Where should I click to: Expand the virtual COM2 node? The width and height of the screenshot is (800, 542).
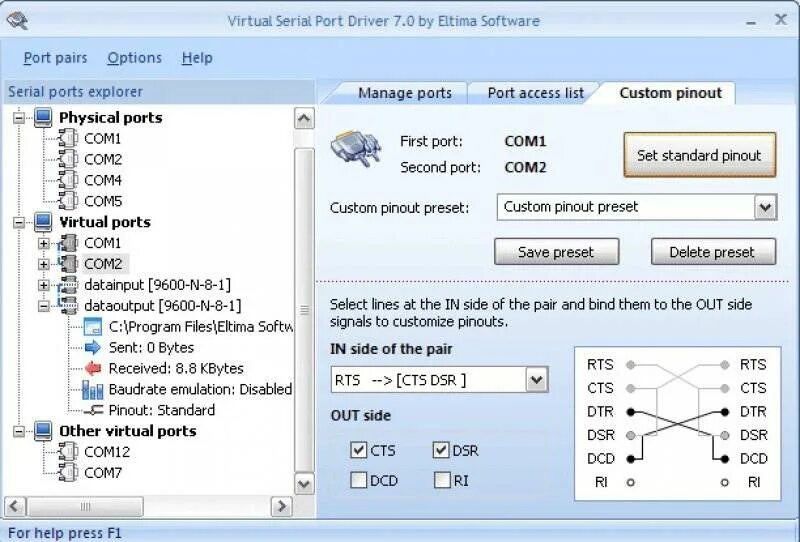[x=44, y=264]
